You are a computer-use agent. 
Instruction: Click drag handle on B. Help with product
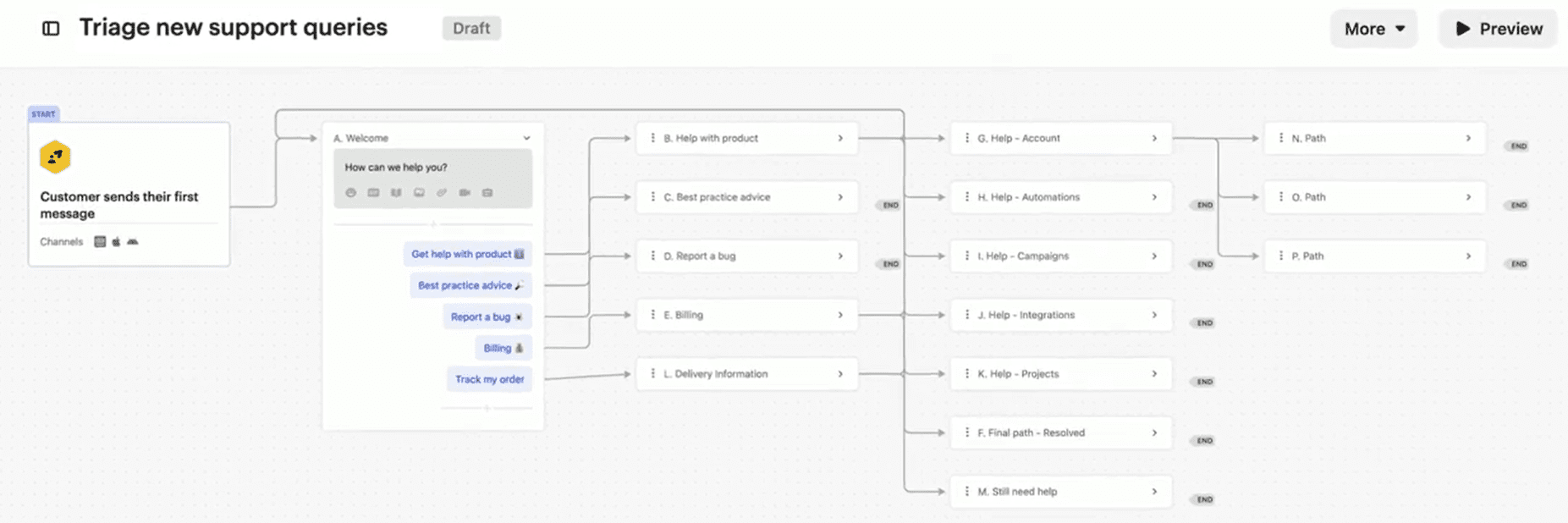(x=652, y=138)
